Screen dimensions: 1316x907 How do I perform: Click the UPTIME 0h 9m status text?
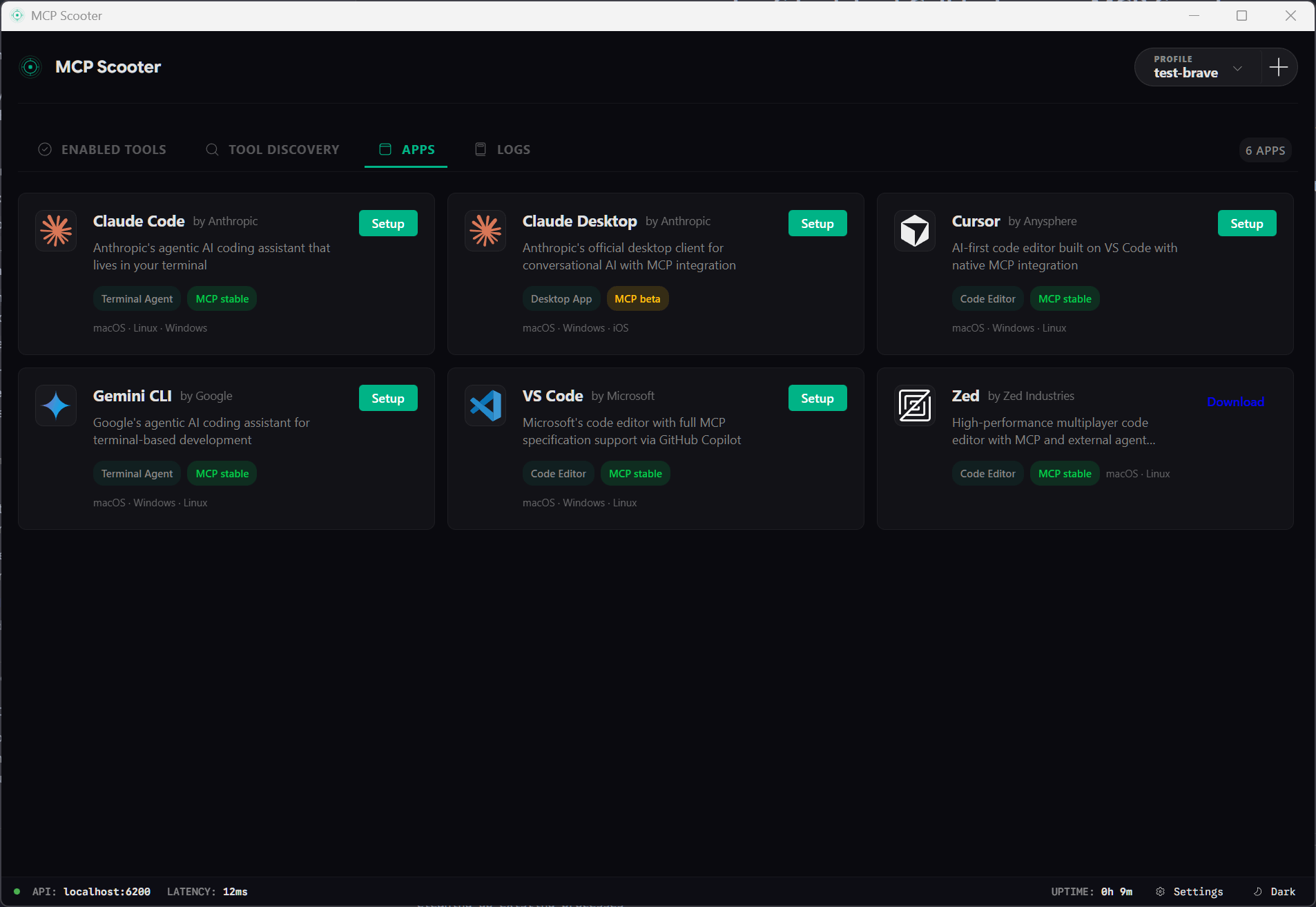(x=1092, y=892)
